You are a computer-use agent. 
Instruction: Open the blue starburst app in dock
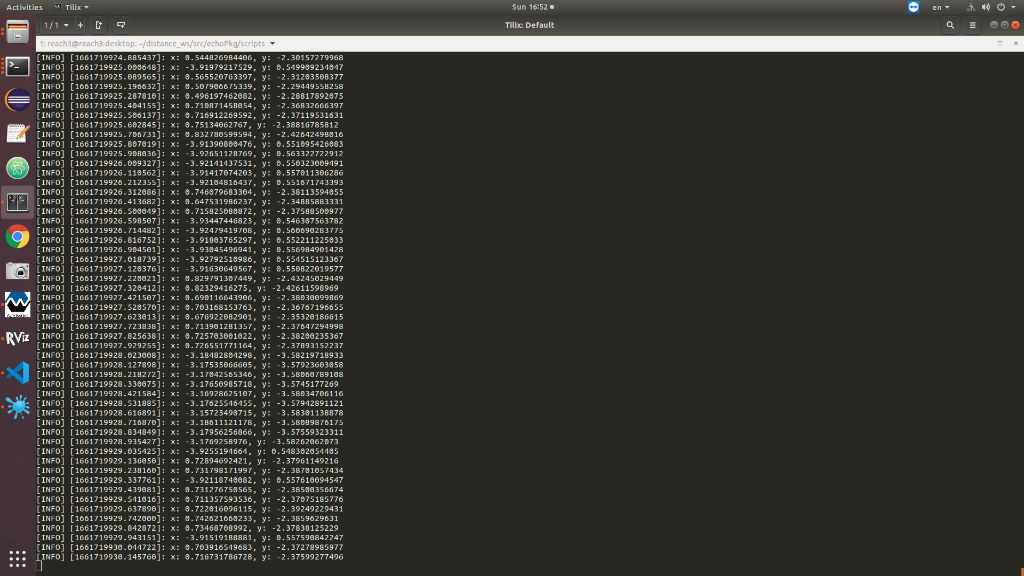point(18,406)
